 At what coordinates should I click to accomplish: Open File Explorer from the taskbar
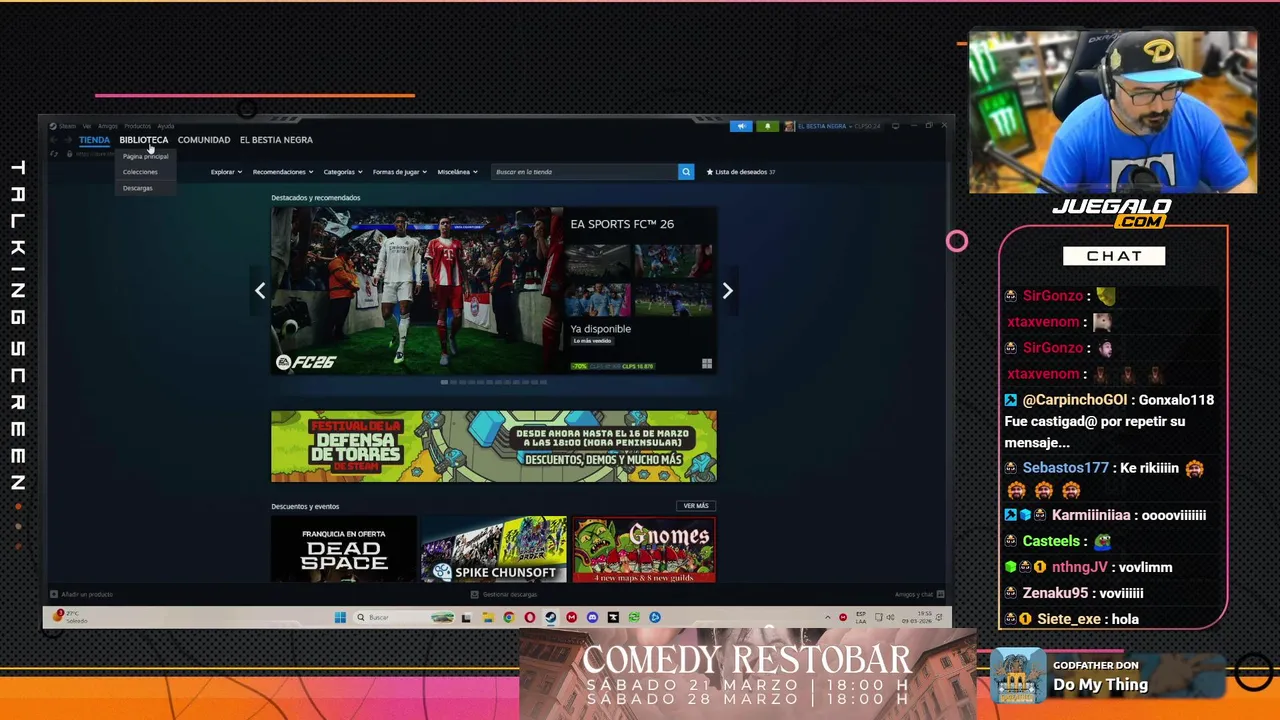point(488,617)
